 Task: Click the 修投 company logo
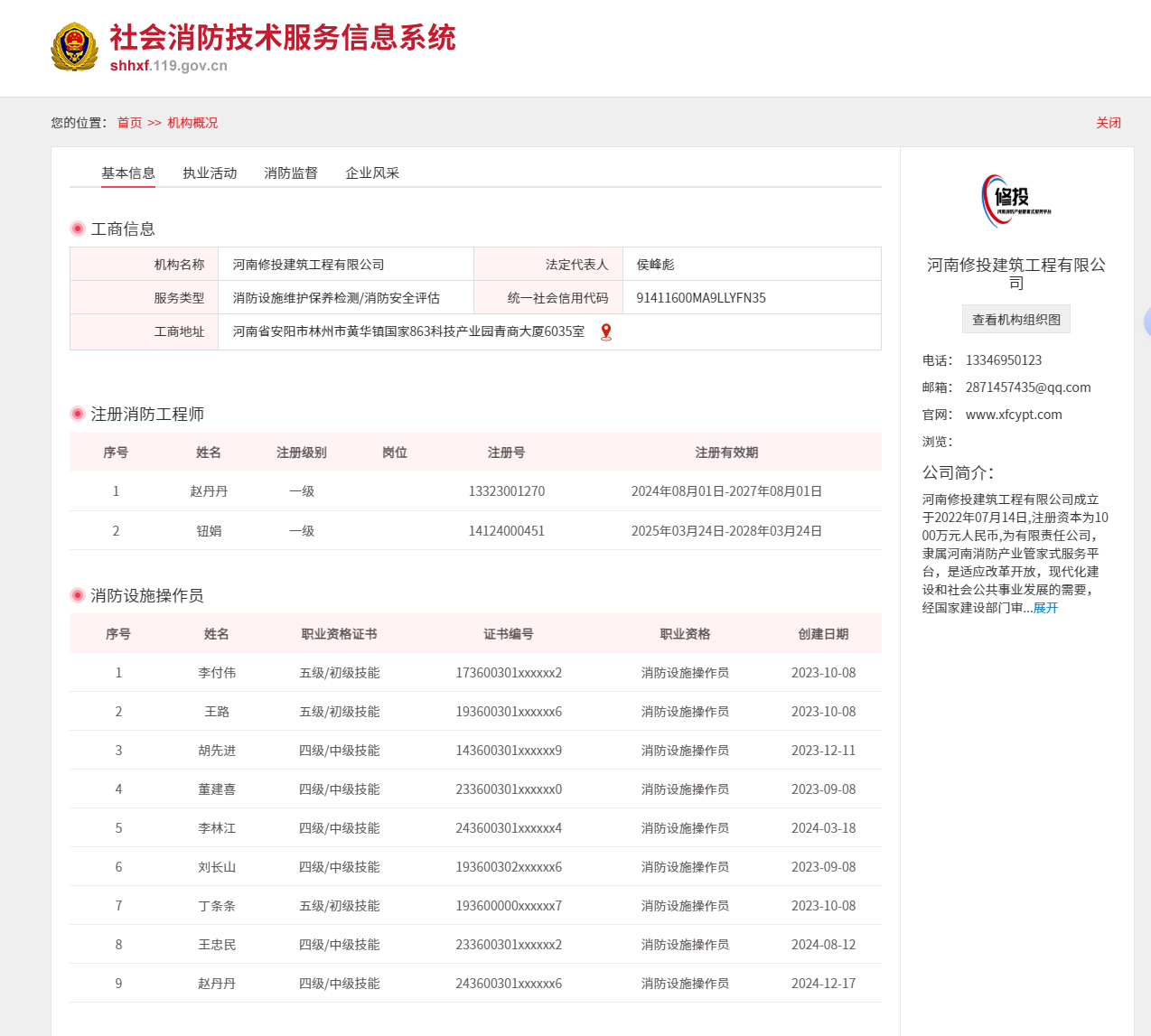[x=1016, y=201]
